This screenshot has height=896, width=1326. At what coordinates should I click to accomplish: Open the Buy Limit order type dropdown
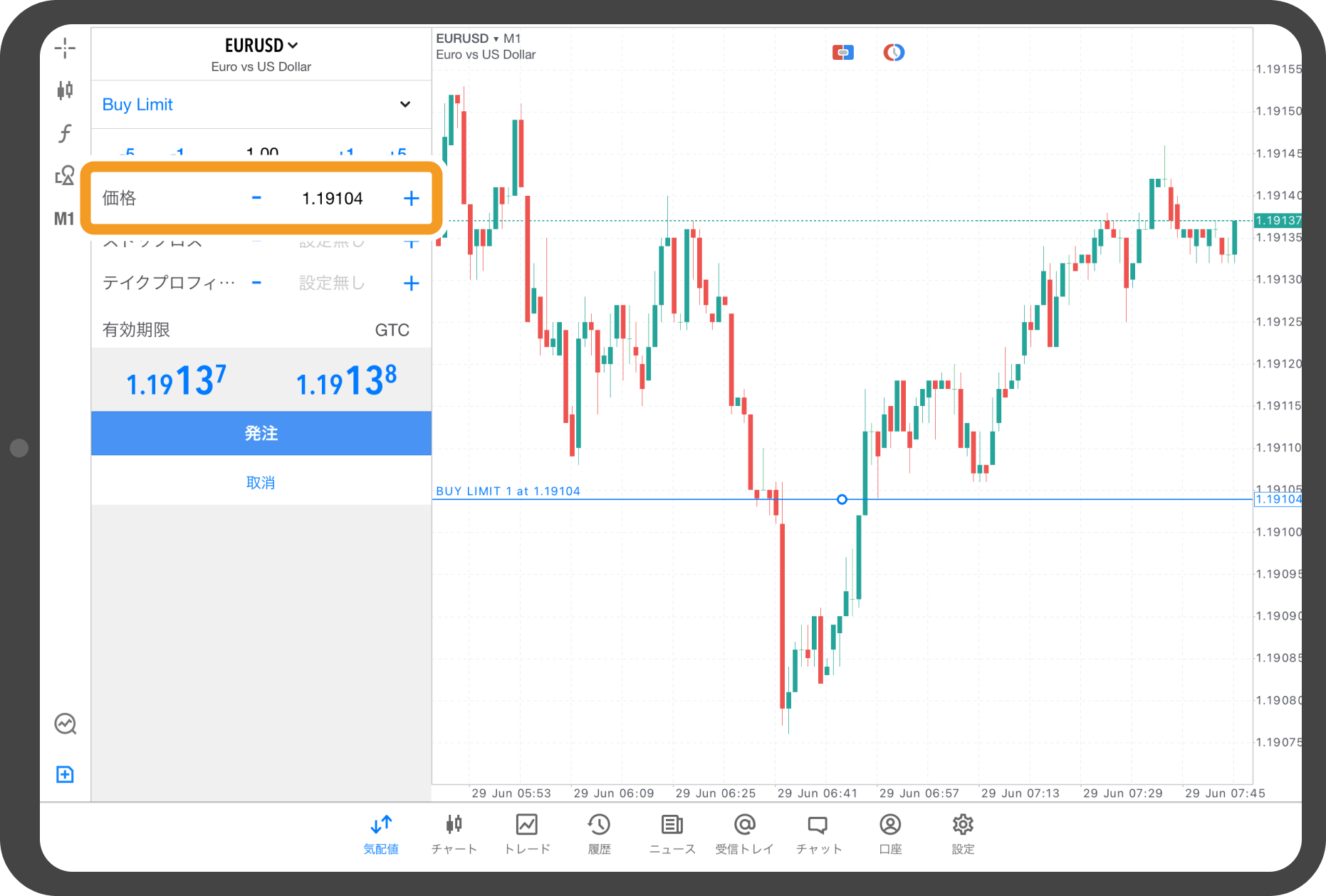(x=261, y=105)
